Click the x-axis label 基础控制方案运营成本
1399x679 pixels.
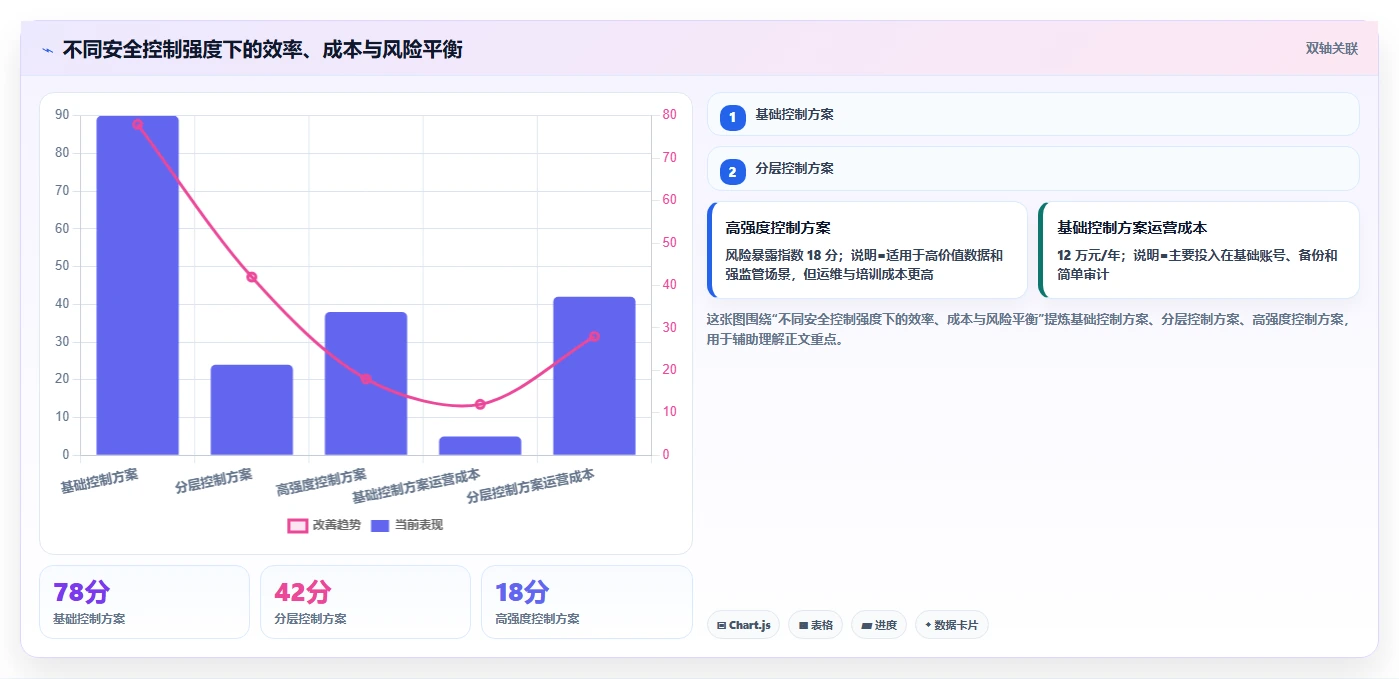(416, 486)
